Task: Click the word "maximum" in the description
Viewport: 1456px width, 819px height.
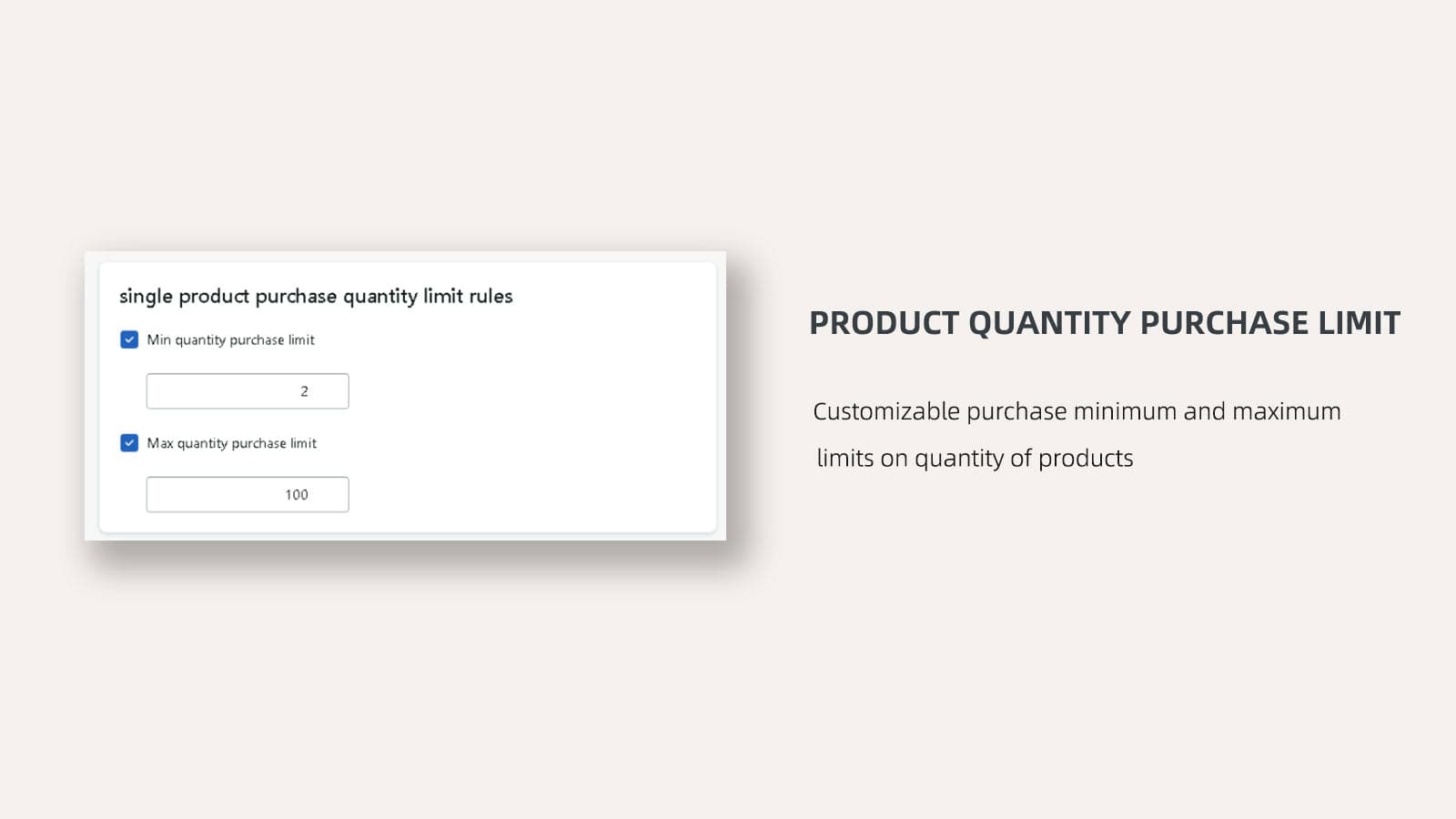Action: point(1286,411)
